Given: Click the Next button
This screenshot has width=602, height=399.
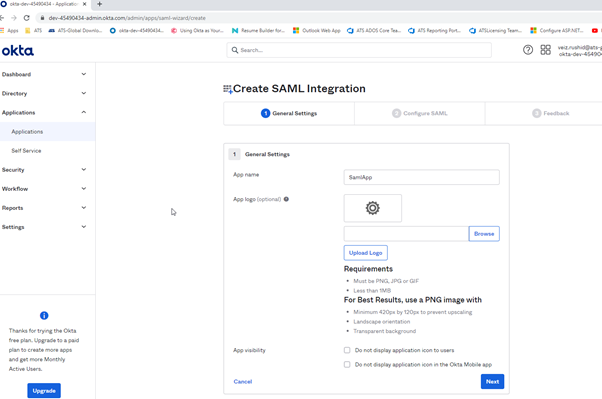Looking at the screenshot, I should tap(492, 381).
